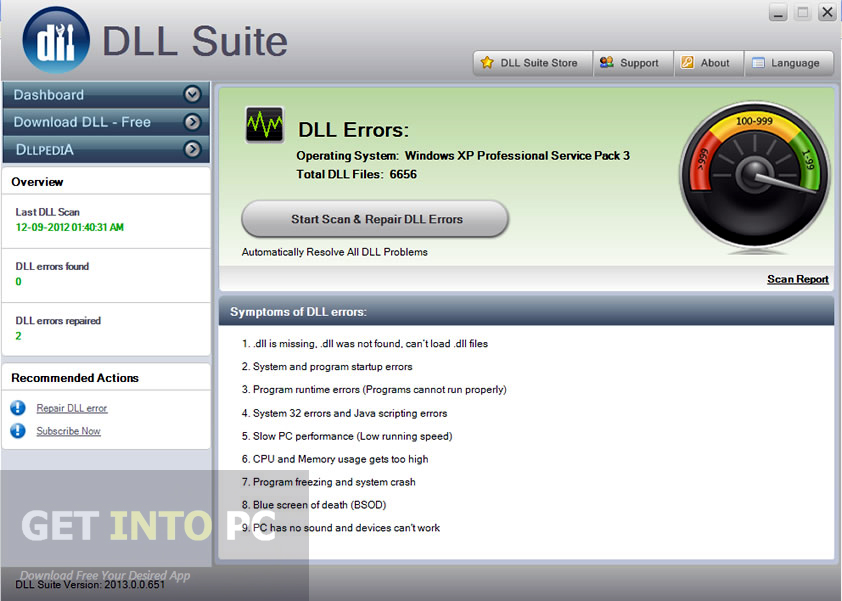
Task: Start Scan & Repair DLL Errors
Action: point(375,219)
